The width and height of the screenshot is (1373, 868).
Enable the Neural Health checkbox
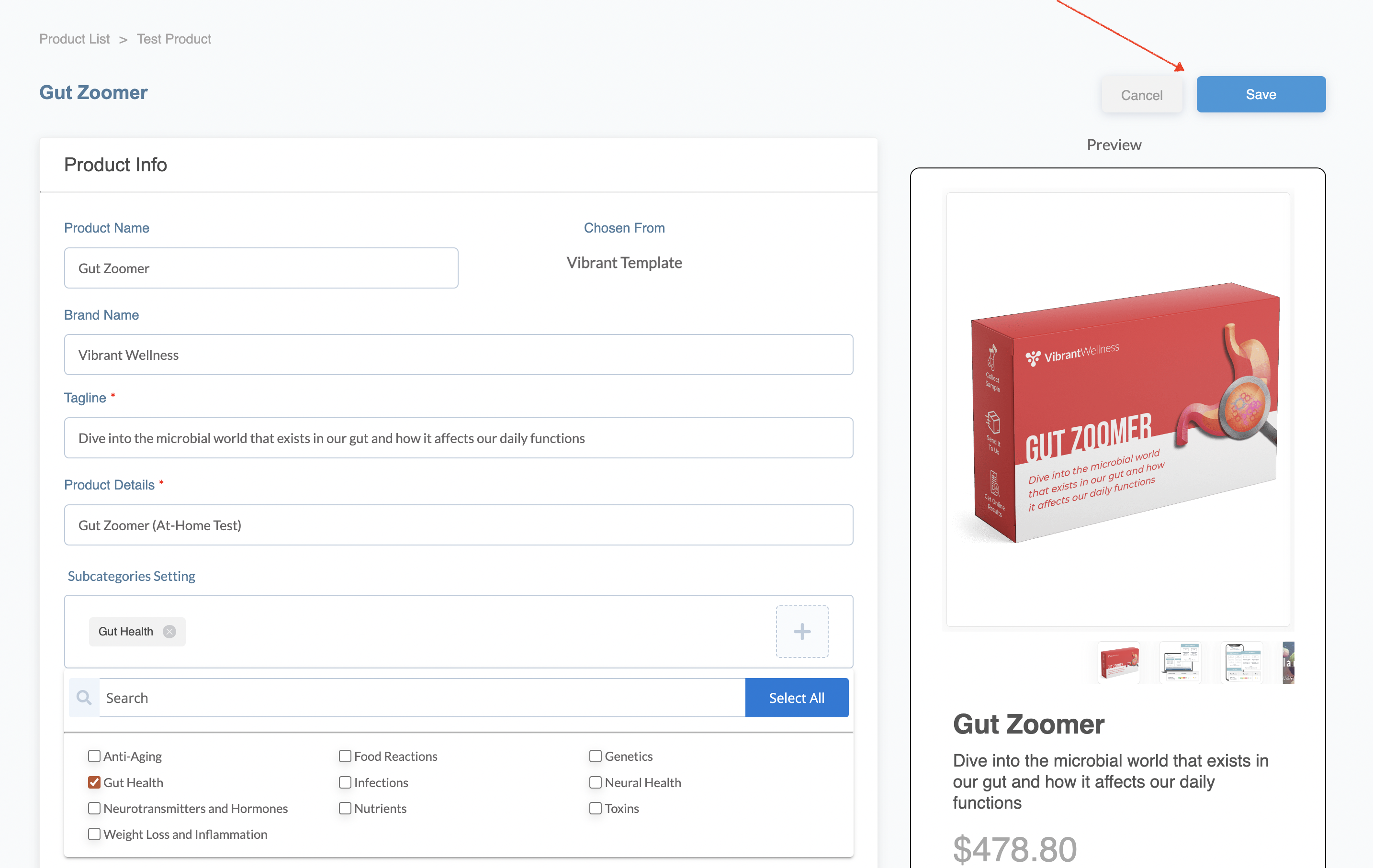595,782
